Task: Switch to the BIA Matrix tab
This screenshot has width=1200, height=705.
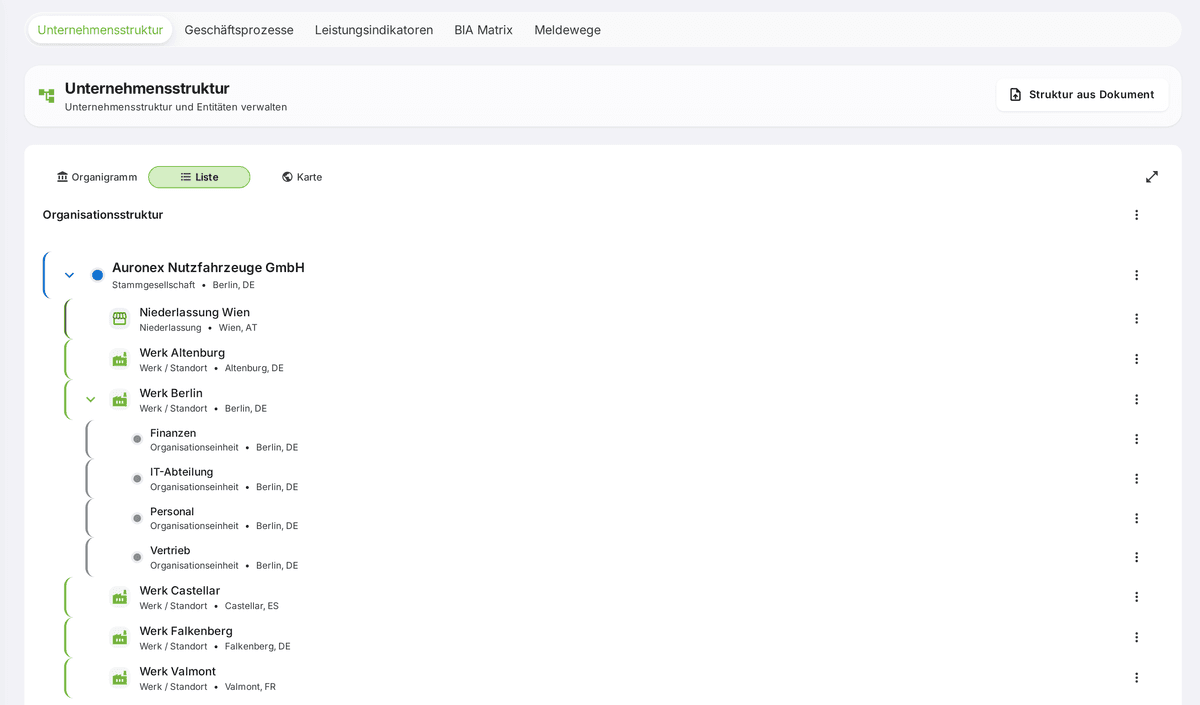Action: [x=483, y=30]
